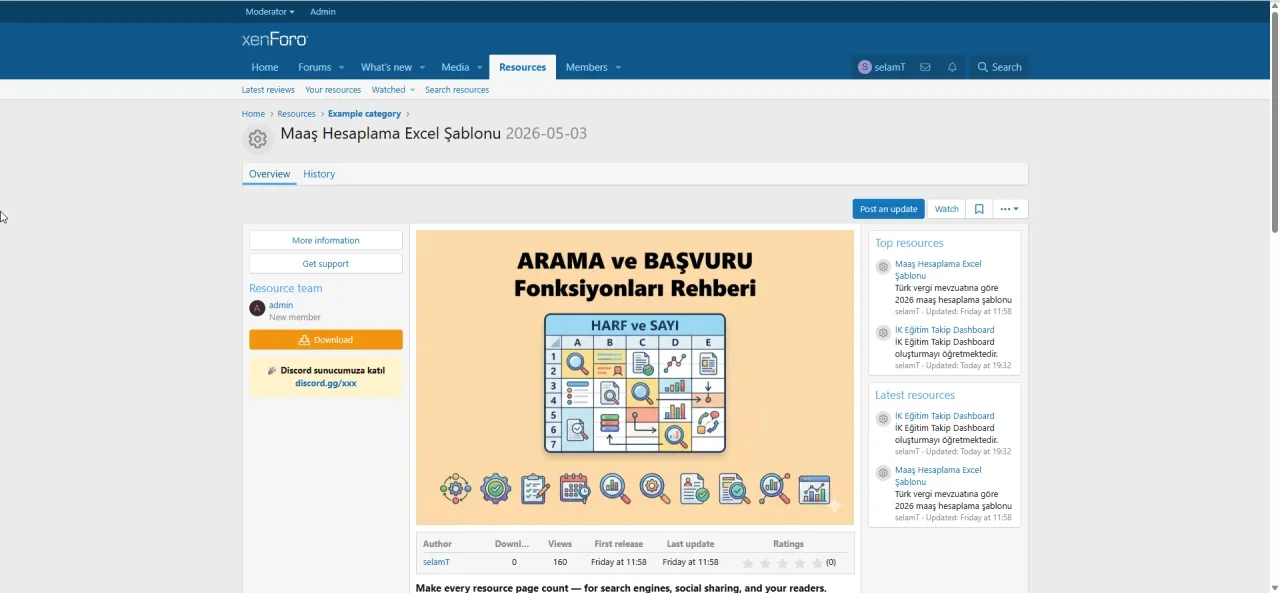This screenshot has height=593, width=1280.
Task: Click the xenForo logo
Action: pos(274,39)
